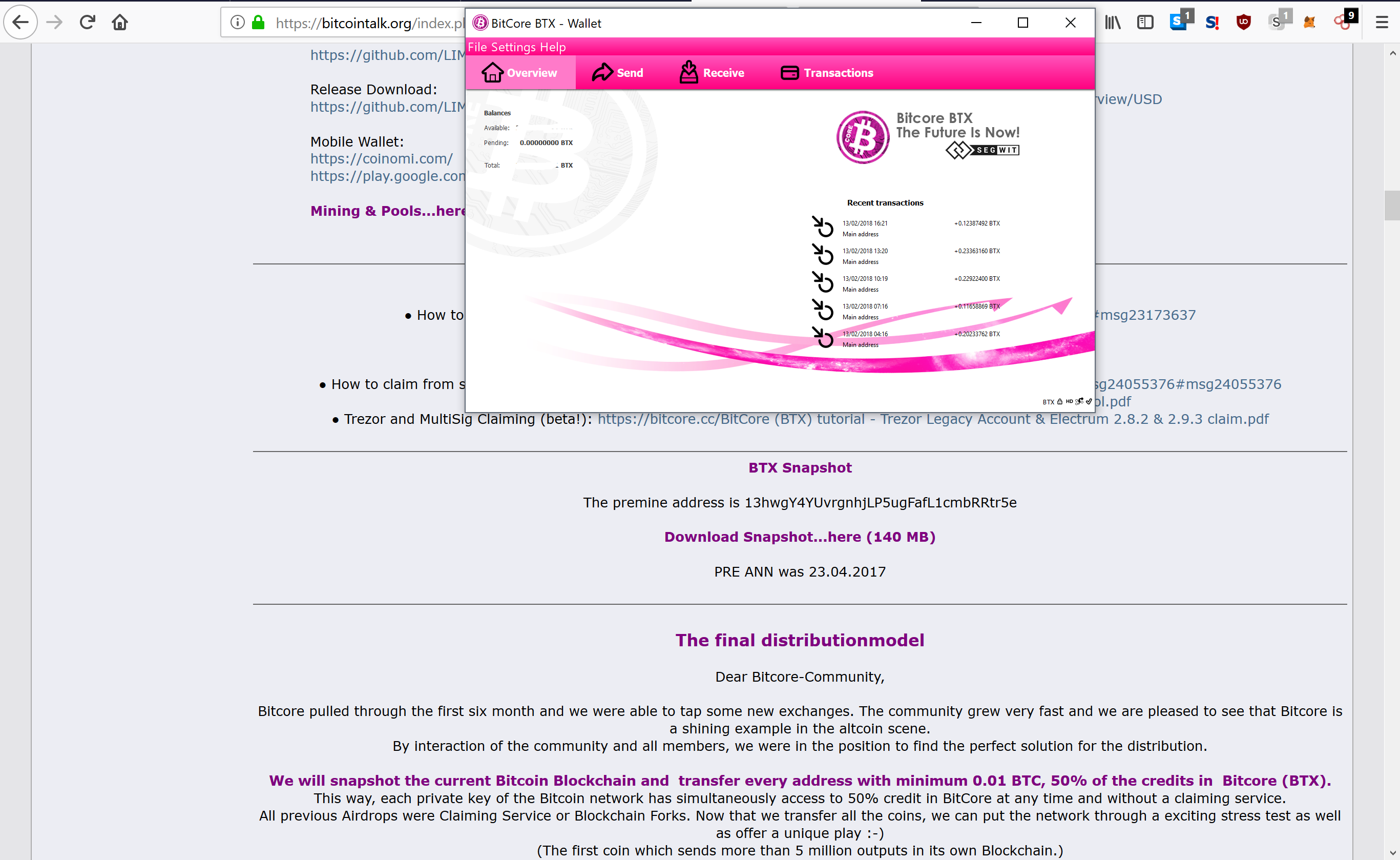
Task: Click the bitcointalk.org URL field
Action: point(370,23)
